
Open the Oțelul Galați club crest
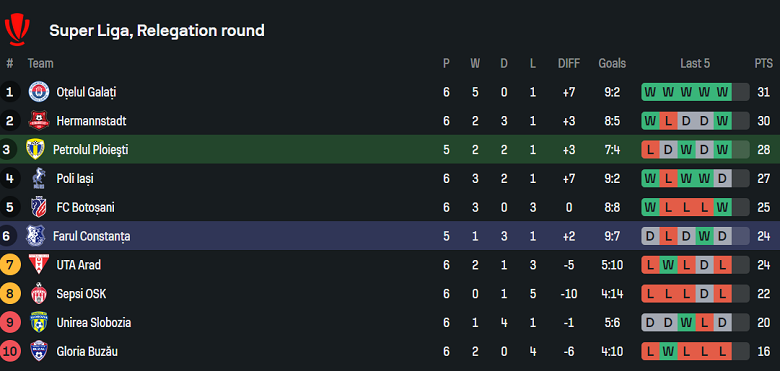pyautogui.click(x=39, y=92)
